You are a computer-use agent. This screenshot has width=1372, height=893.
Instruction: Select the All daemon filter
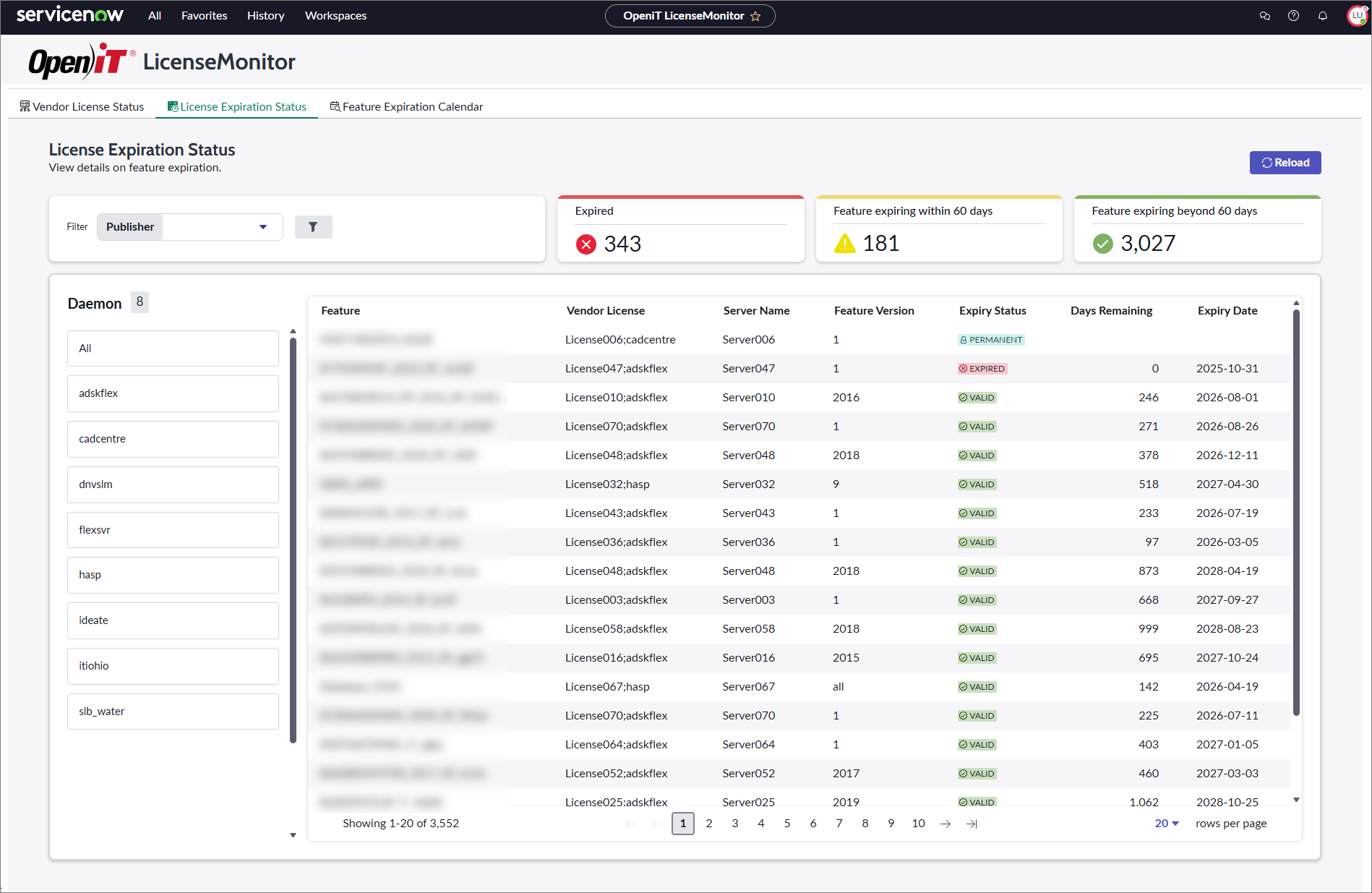coord(173,349)
